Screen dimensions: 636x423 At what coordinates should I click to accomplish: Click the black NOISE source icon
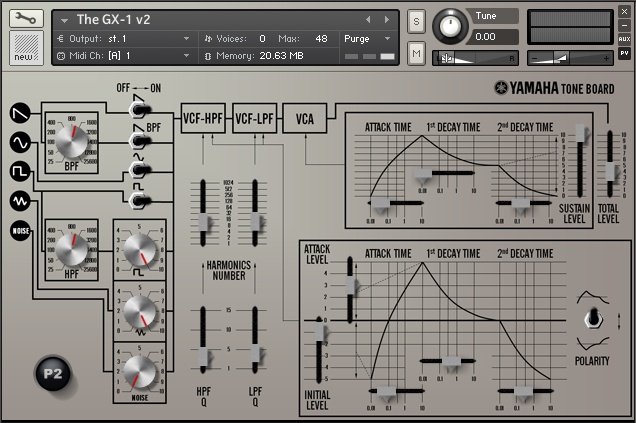click(x=19, y=232)
